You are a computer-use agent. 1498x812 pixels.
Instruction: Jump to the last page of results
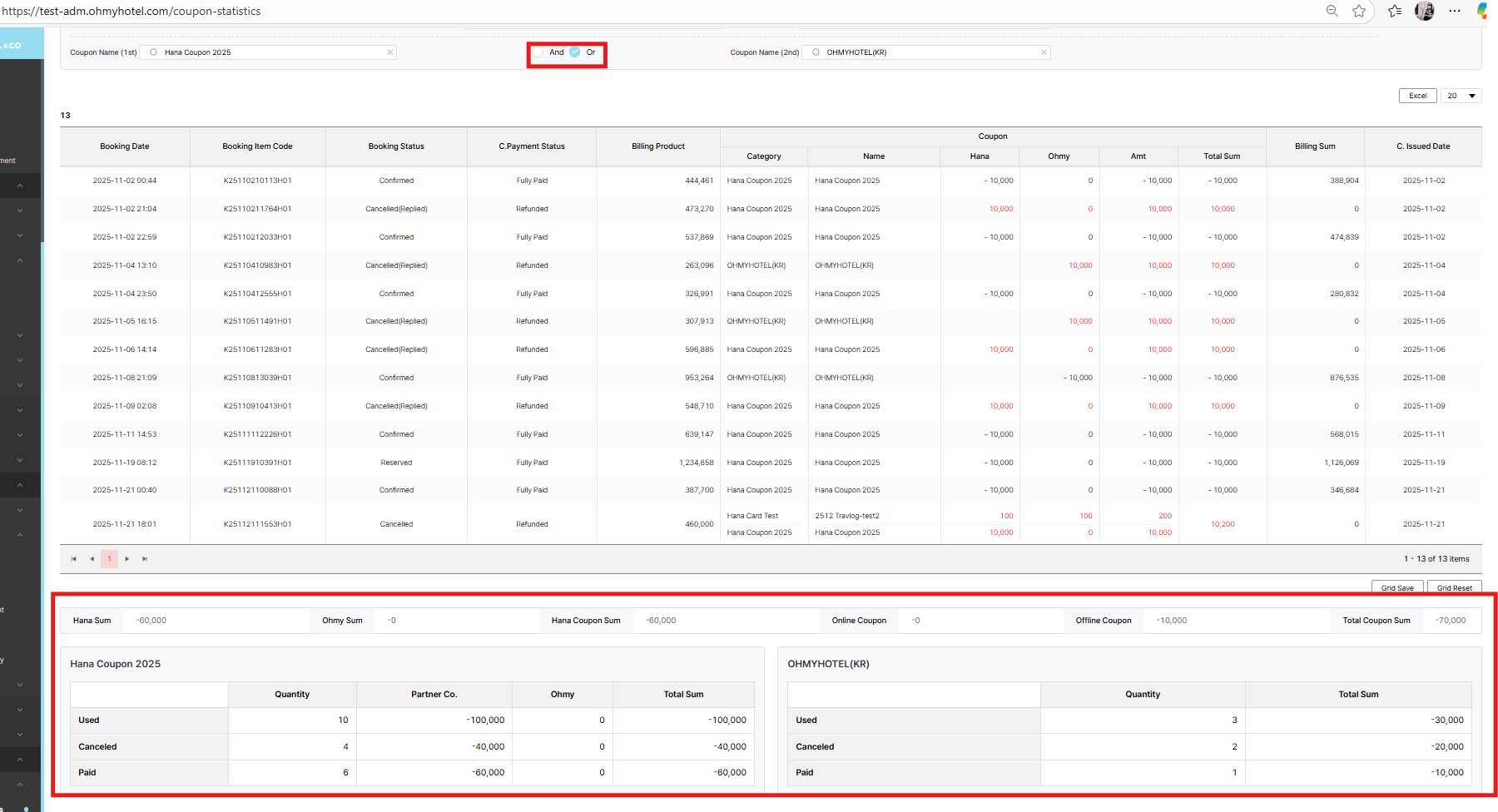click(x=145, y=559)
